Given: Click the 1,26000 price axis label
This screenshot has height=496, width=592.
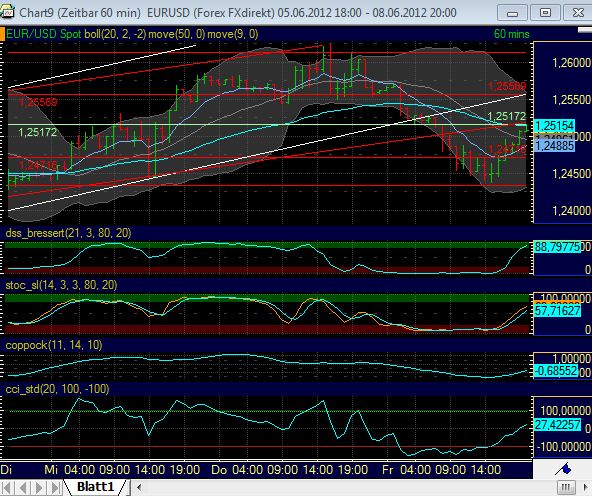Looking at the screenshot, I should click(x=571, y=63).
